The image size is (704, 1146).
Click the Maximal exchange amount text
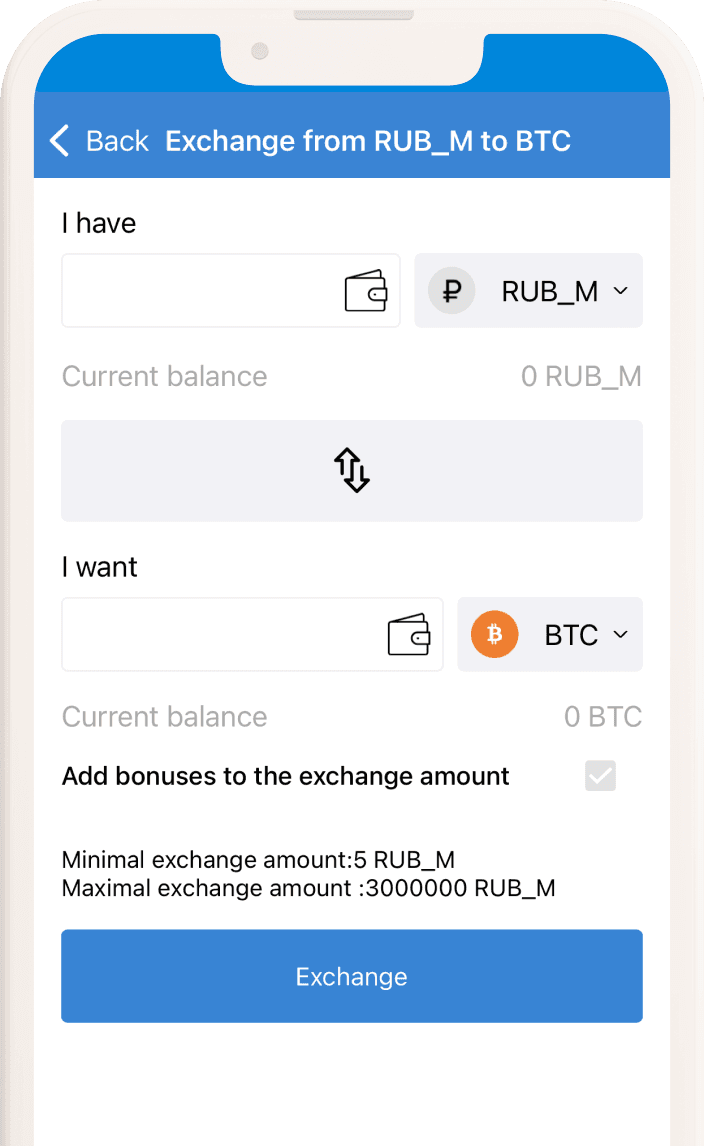click(x=309, y=889)
